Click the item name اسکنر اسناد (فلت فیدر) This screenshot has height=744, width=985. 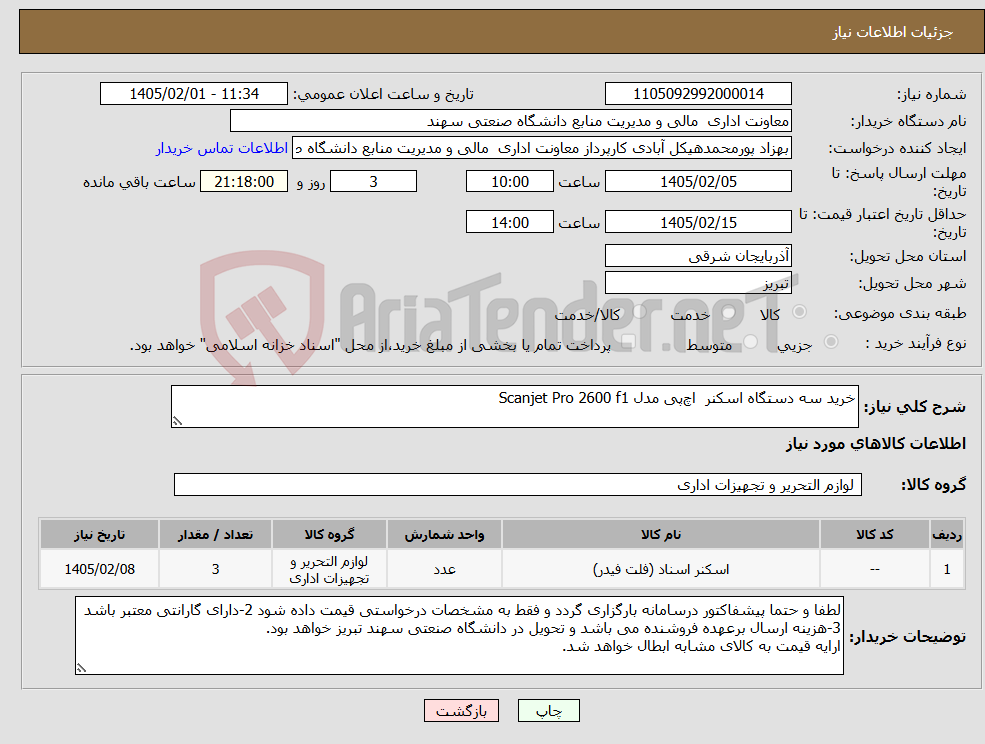(x=660, y=569)
